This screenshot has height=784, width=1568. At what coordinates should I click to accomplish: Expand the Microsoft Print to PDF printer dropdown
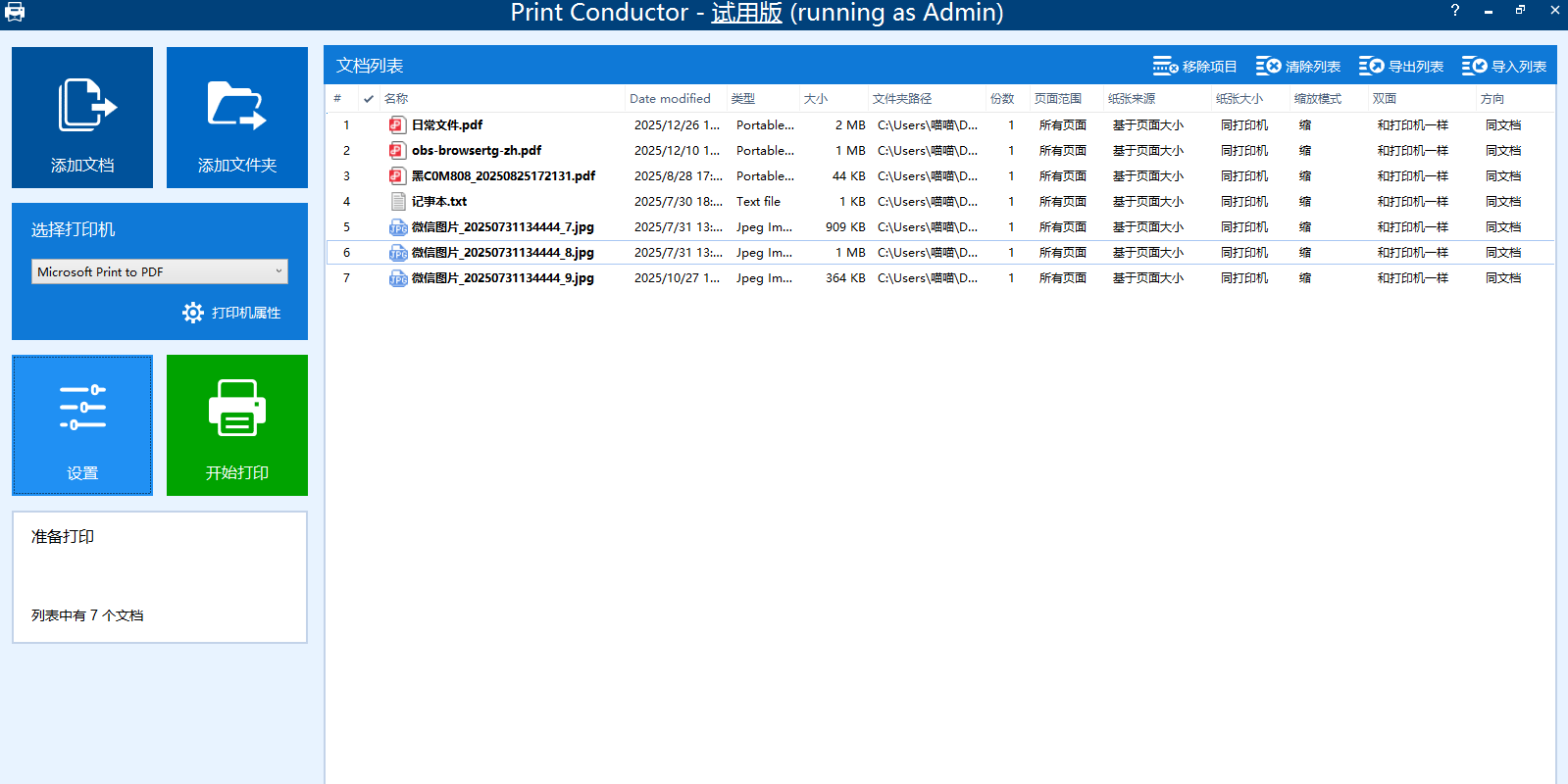click(x=278, y=271)
